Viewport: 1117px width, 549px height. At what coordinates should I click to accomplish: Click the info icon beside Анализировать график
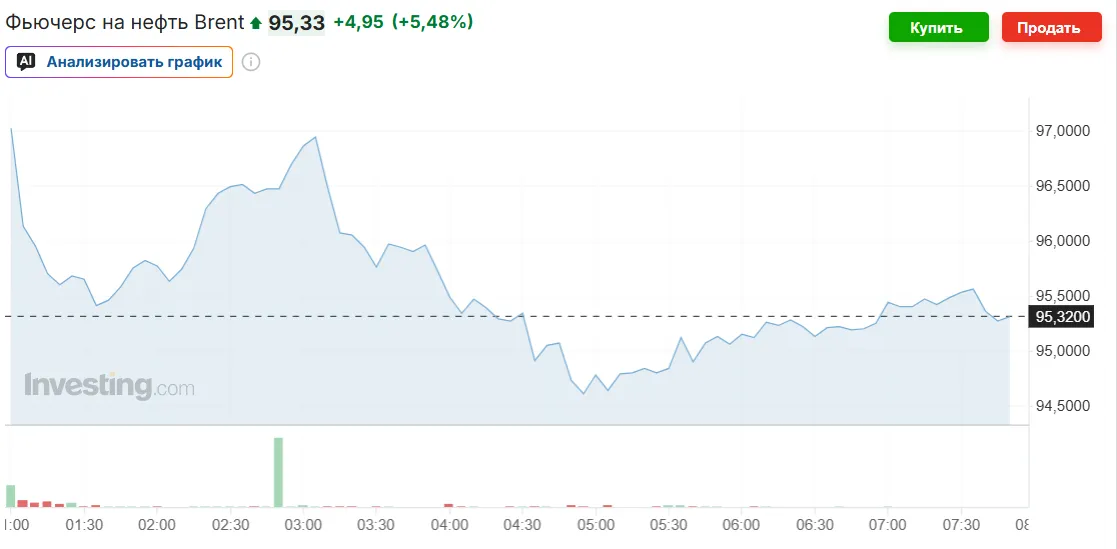coord(251,62)
